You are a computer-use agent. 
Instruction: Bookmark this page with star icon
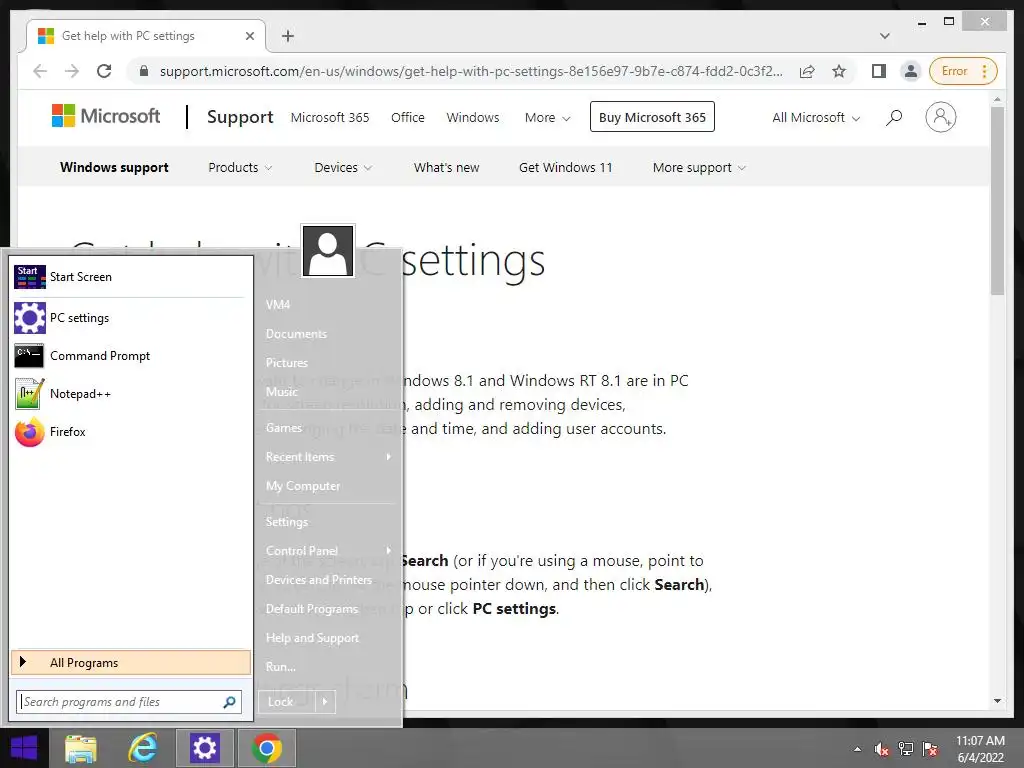coord(839,71)
